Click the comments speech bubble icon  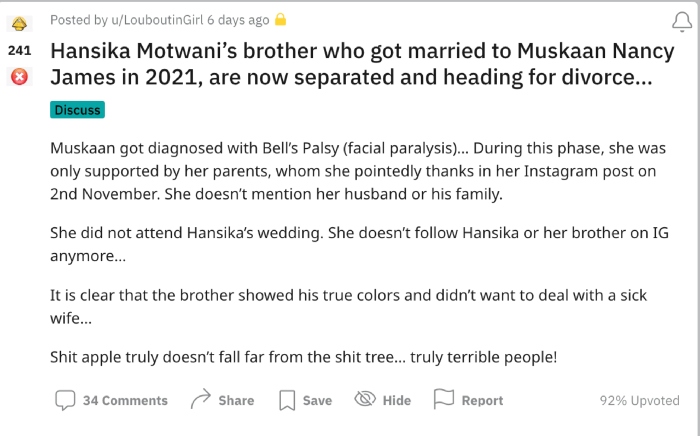(65, 400)
